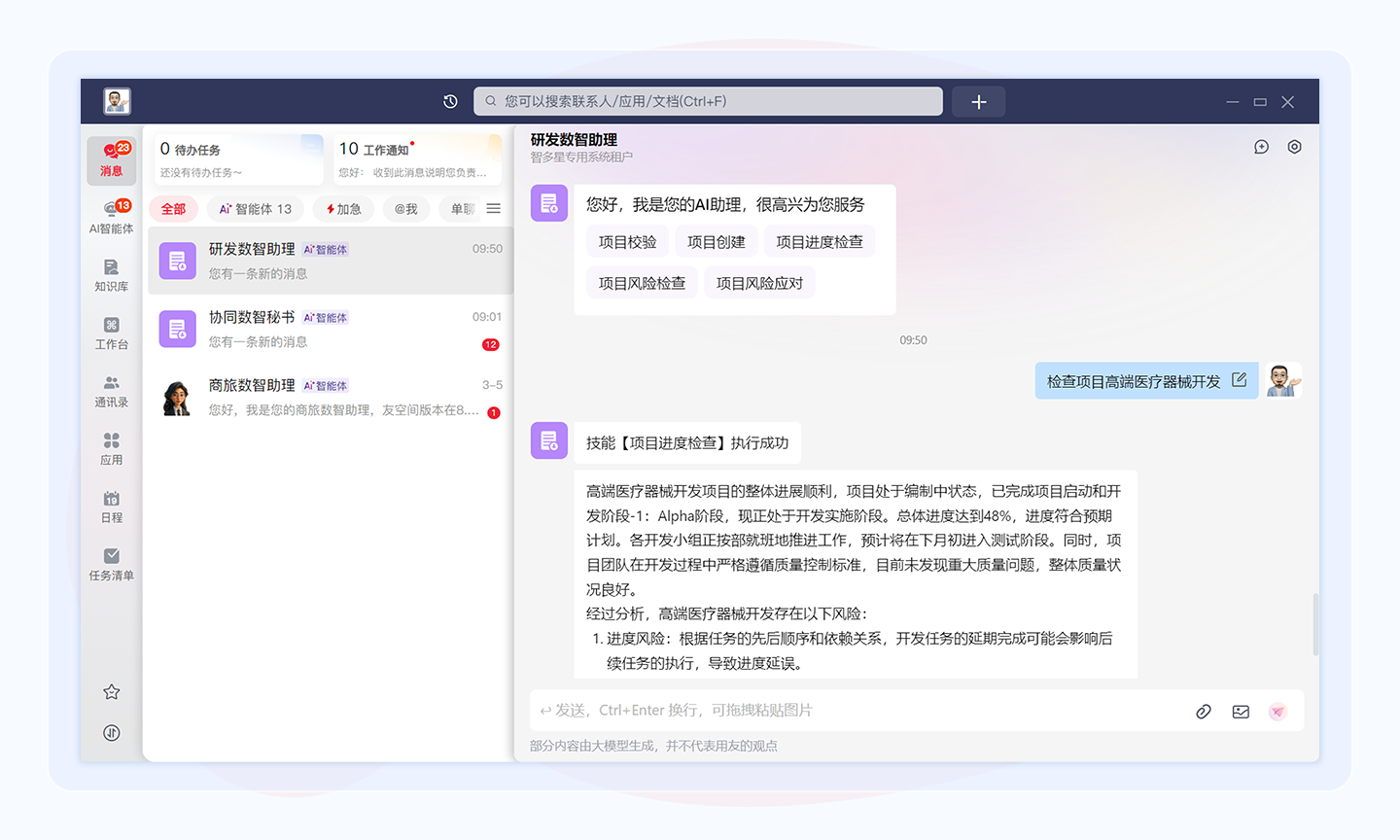Open the 日程 schedule section
Screen dimensions: 1400x840
(111, 506)
